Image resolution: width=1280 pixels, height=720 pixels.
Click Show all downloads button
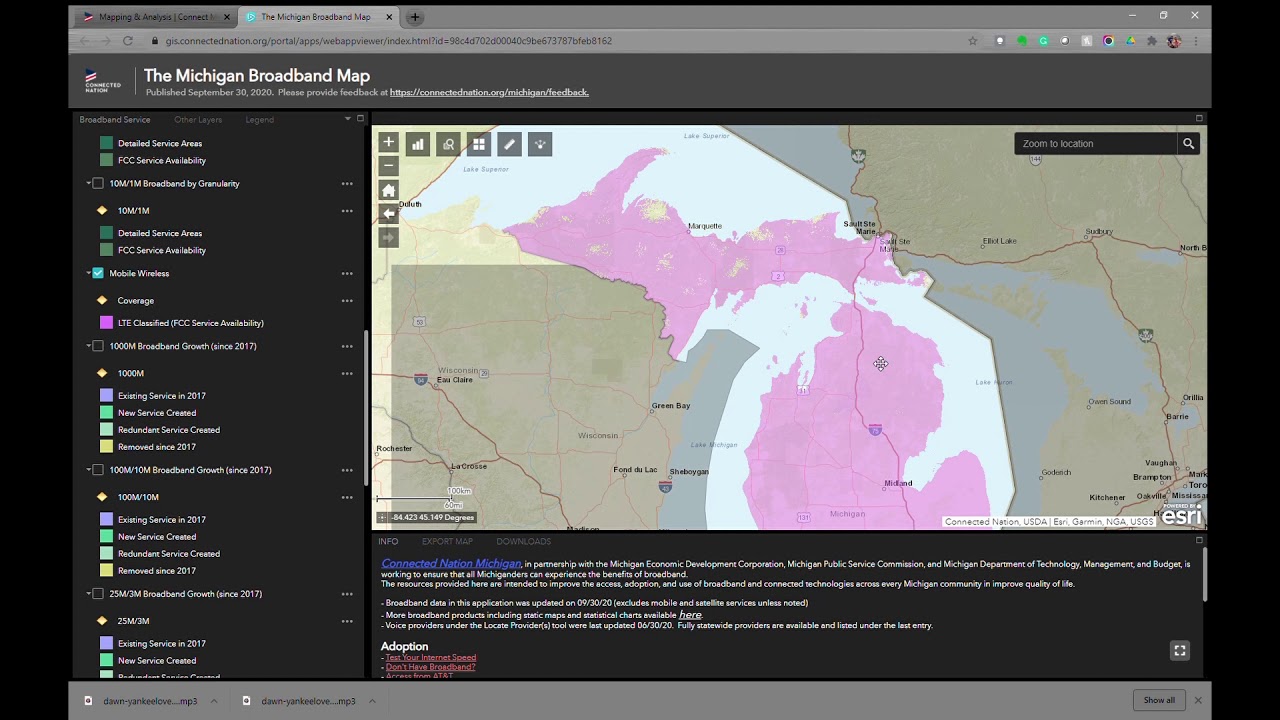point(1159,700)
